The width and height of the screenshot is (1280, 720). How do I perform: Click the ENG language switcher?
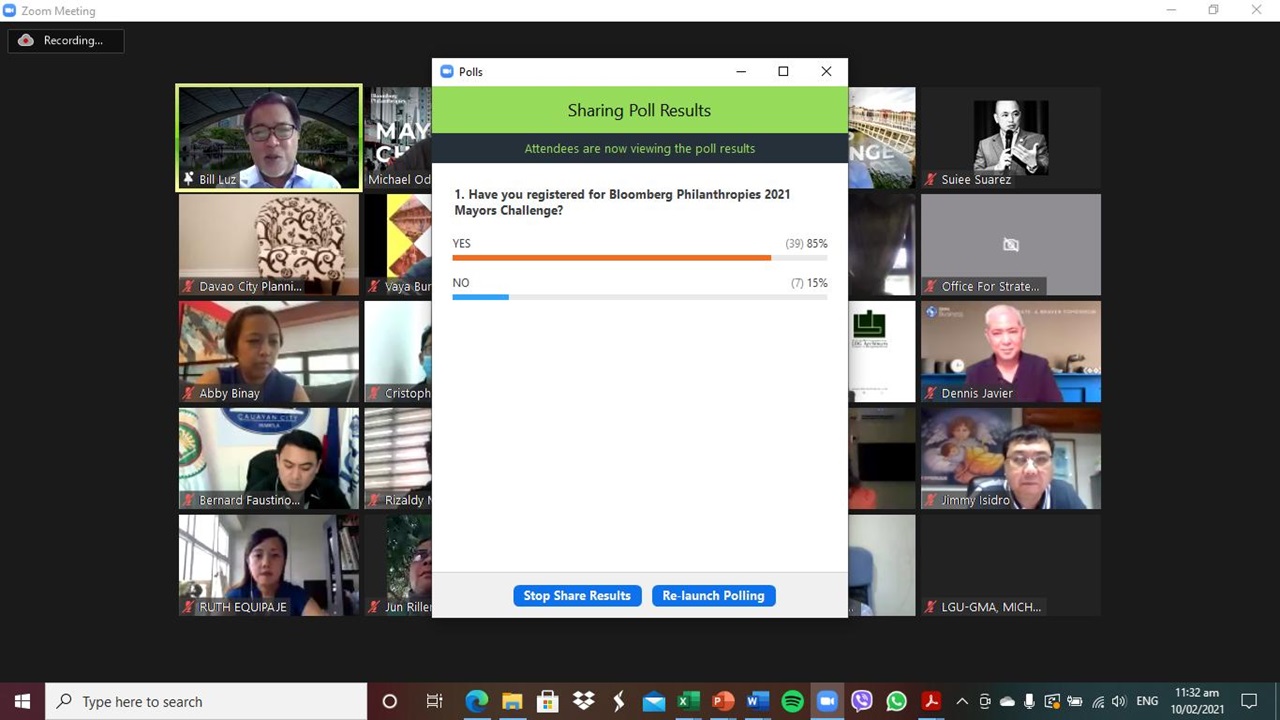(1147, 702)
